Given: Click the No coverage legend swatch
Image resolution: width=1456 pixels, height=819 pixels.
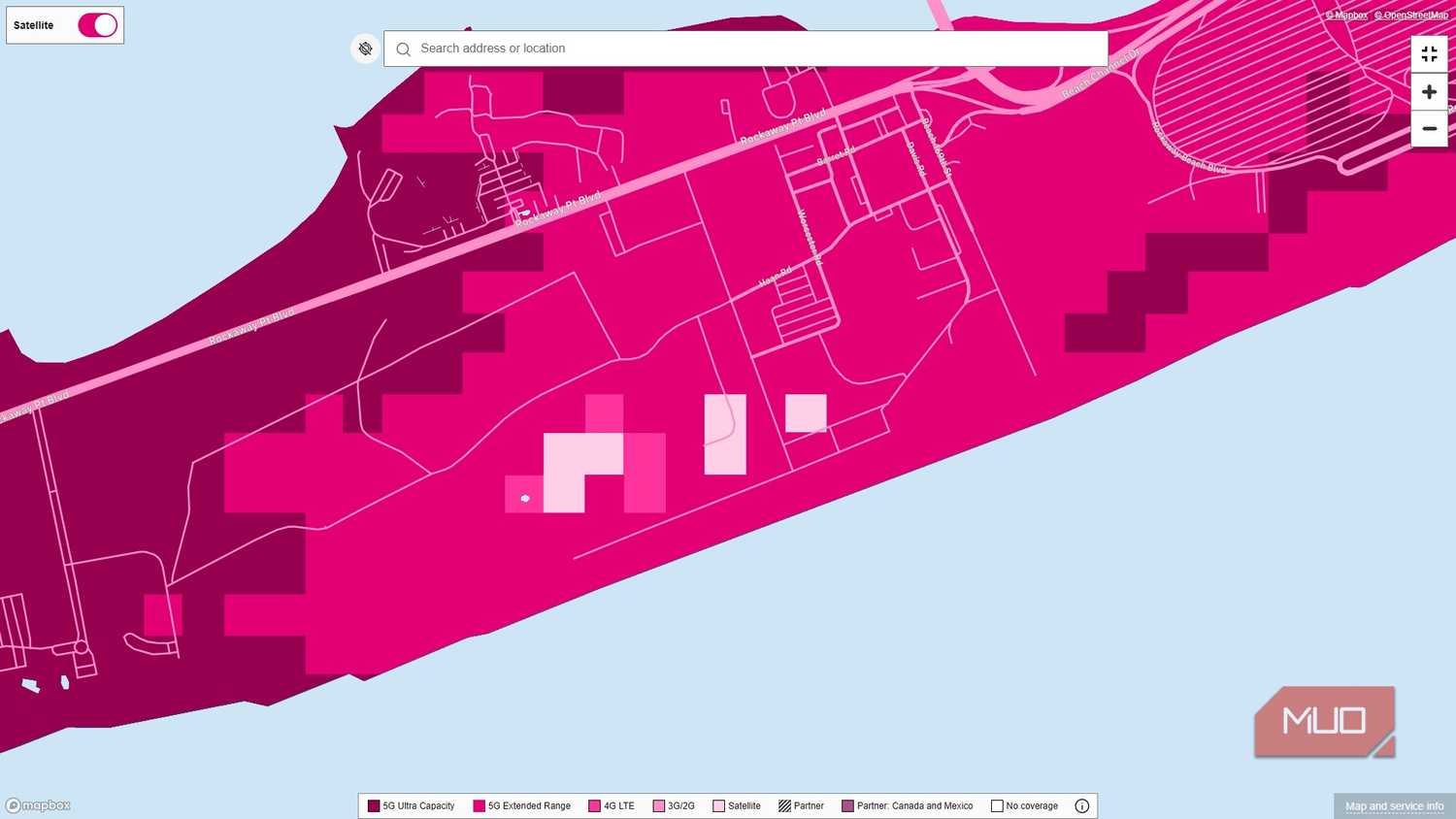Looking at the screenshot, I should (997, 805).
